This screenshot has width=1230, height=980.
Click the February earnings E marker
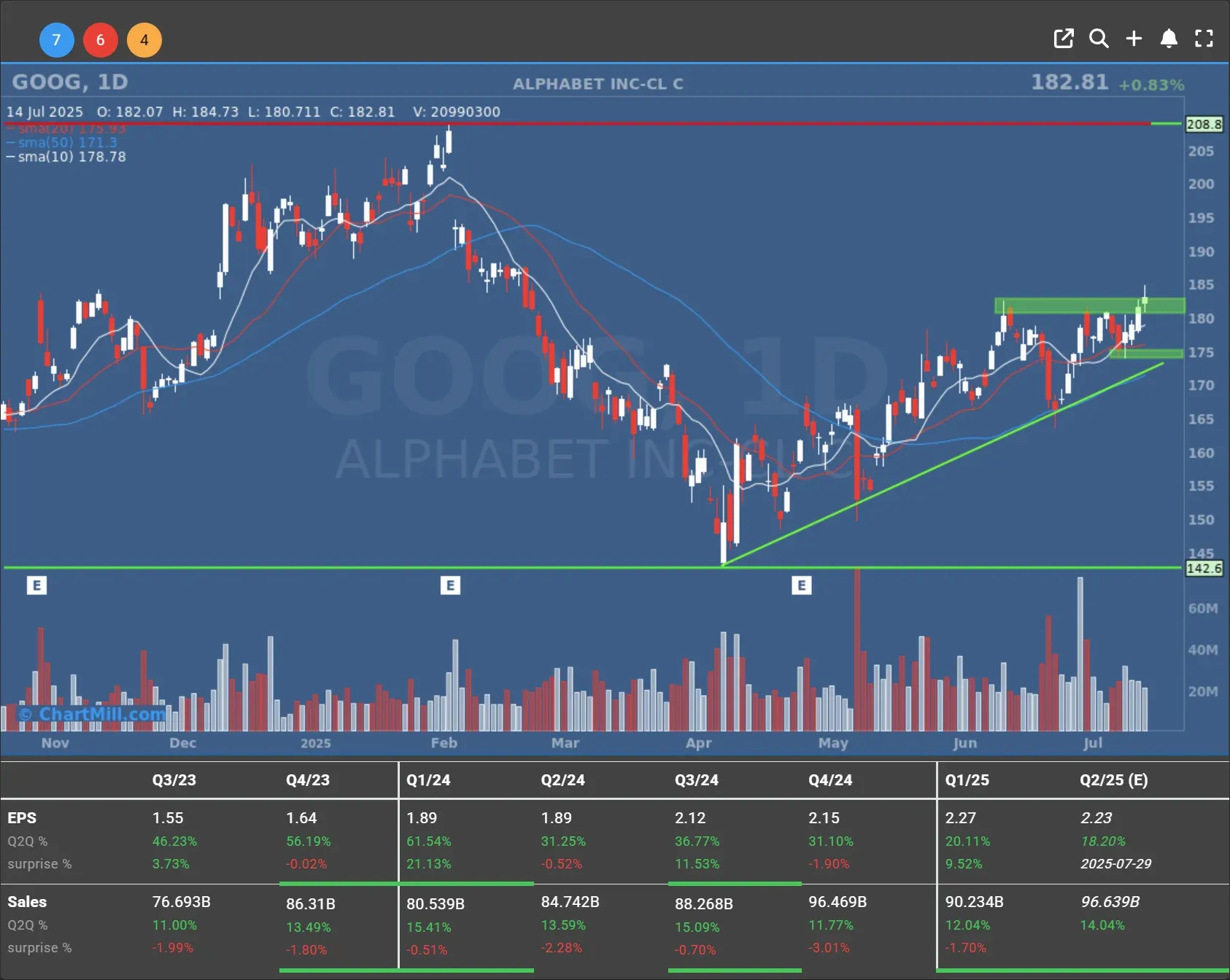click(450, 585)
